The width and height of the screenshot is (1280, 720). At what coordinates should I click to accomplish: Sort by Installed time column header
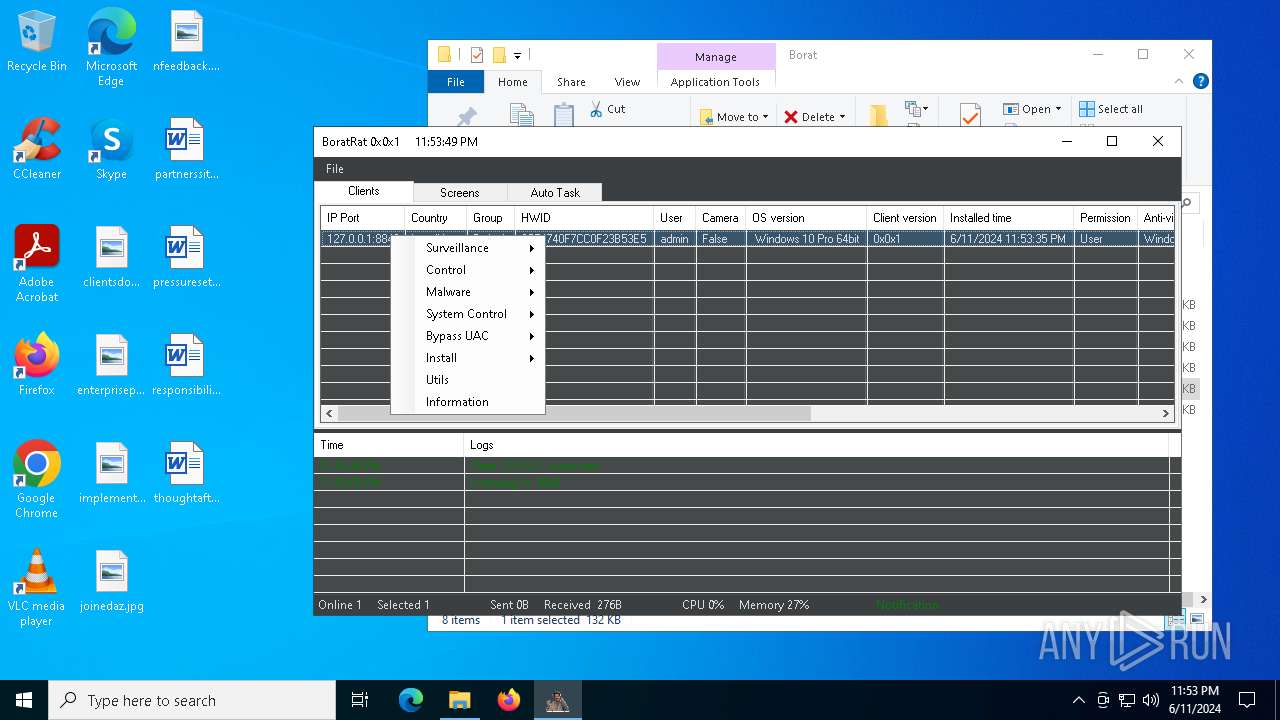1008,218
